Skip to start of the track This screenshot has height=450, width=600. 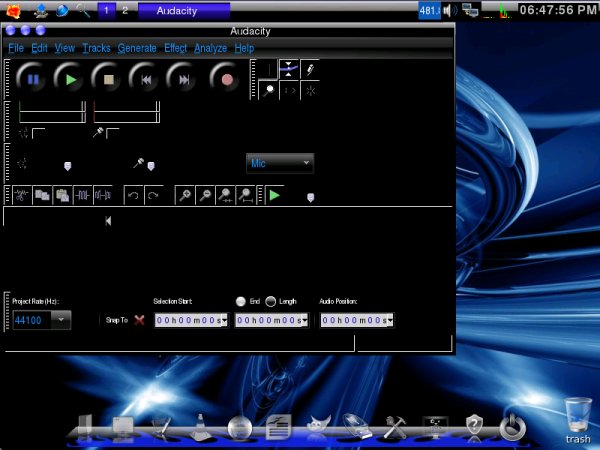144,78
